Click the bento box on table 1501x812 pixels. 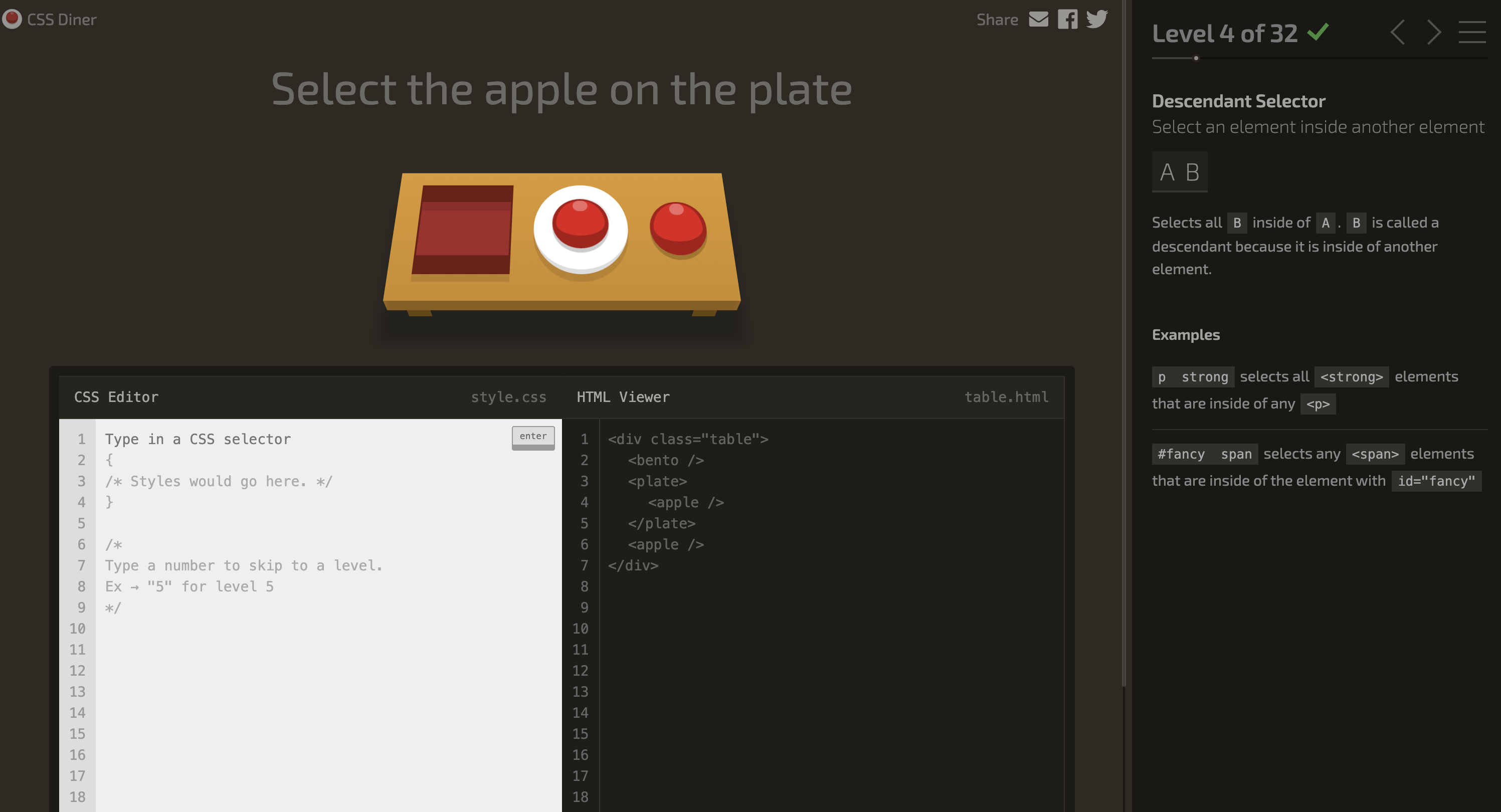[x=463, y=230]
